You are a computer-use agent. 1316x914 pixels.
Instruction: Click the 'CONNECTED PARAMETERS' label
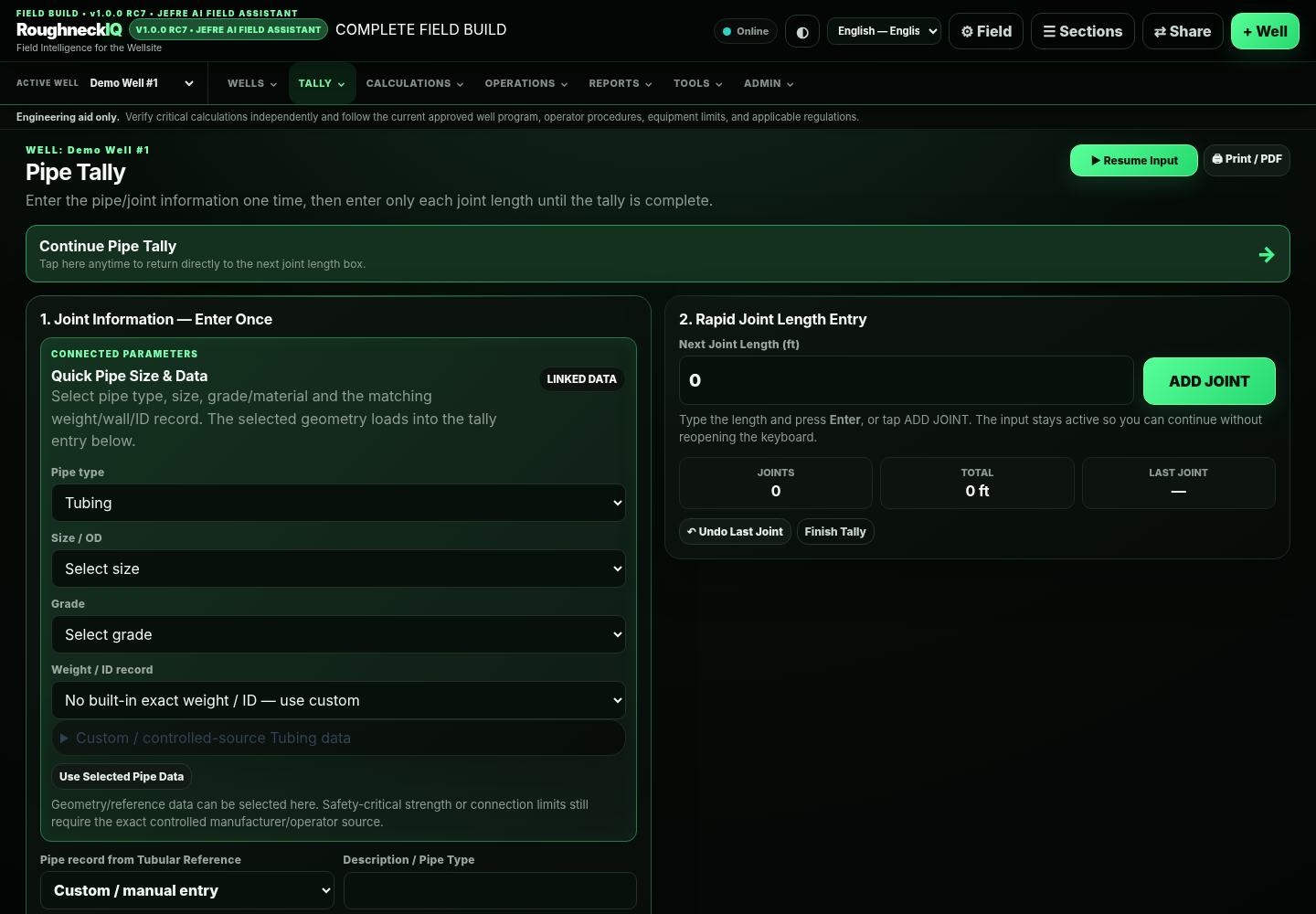click(x=124, y=354)
